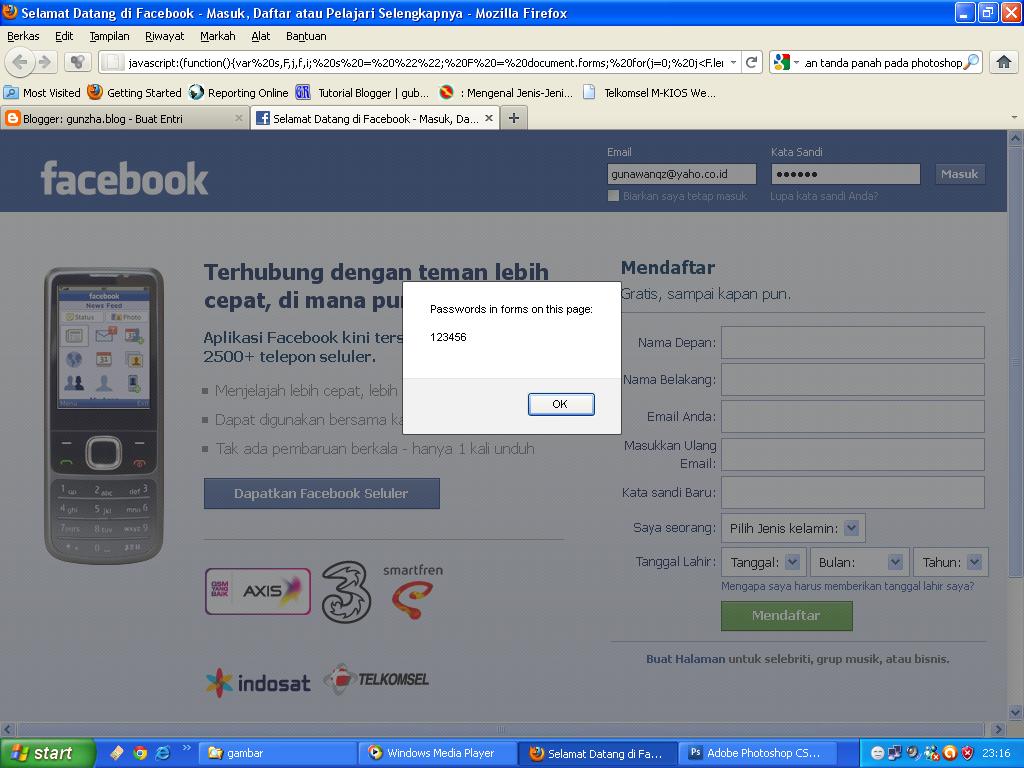Open Getting Started bookmark

(135, 93)
